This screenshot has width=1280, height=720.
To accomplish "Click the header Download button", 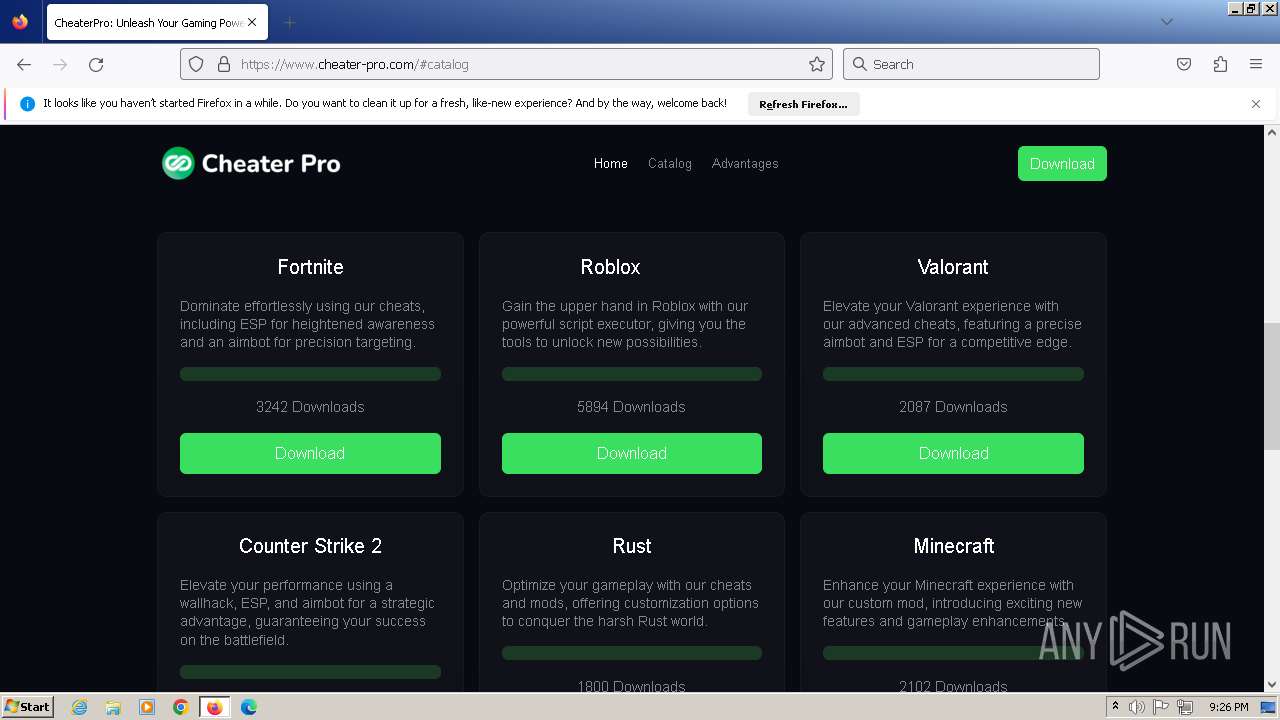I will (1062, 164).
